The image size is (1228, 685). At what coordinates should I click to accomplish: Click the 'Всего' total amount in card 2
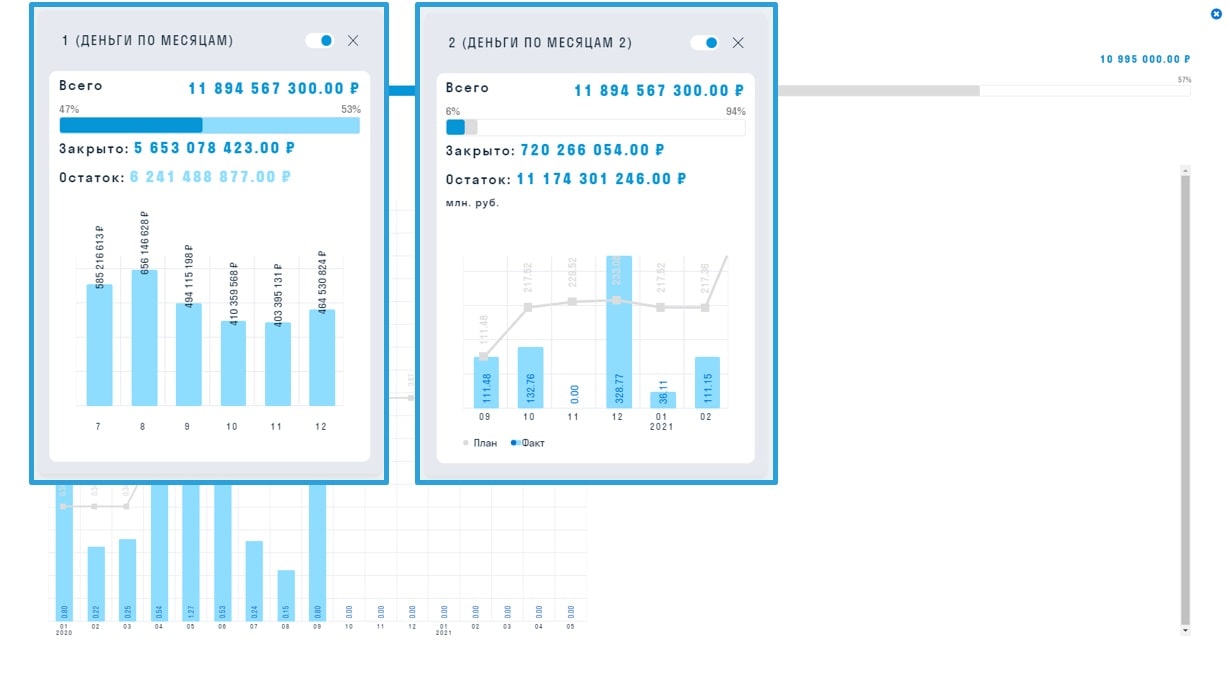660,90
